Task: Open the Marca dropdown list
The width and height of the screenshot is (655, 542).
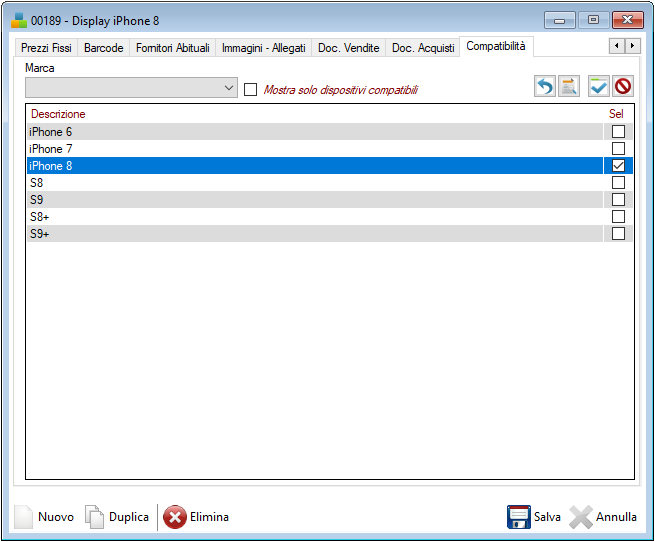Action: [x=230, y=88]
